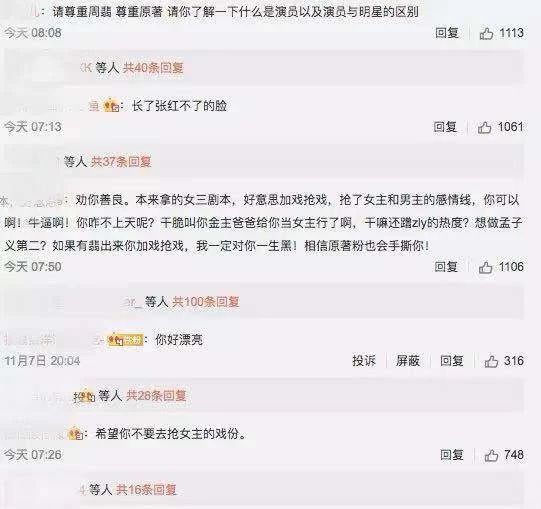This screenshot has width=541, height=509.
Task: Click 回复 on the 07:26 comment
Action: (452, 455)
